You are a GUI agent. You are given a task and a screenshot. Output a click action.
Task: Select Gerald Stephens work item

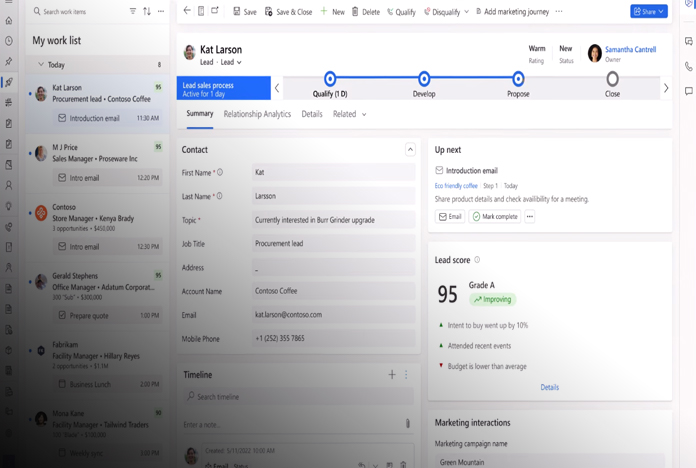[97, 295]
